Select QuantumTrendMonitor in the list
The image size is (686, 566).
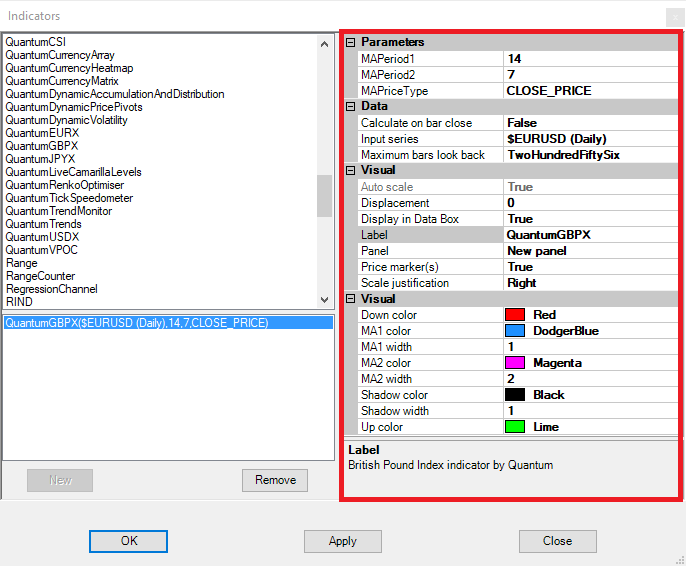pyautogui.click(x=59, y=211)
